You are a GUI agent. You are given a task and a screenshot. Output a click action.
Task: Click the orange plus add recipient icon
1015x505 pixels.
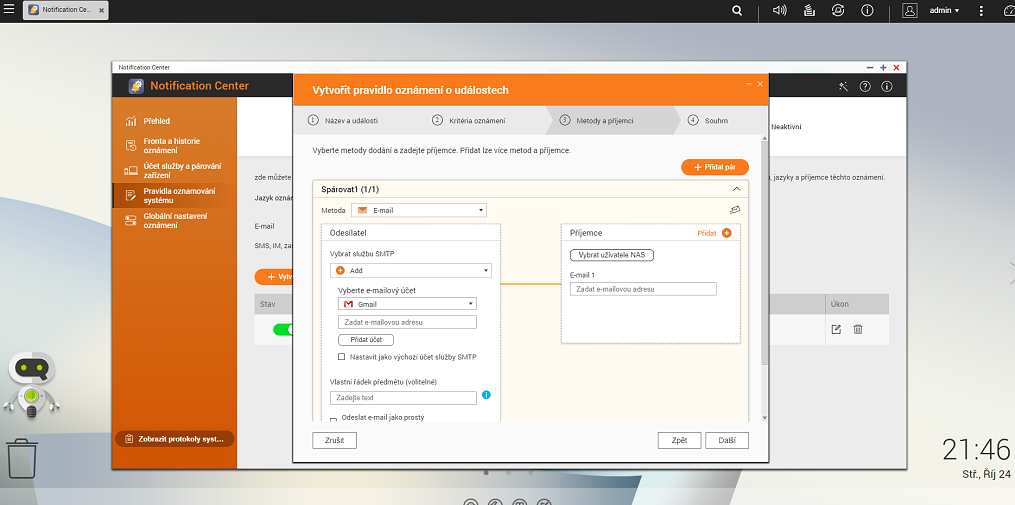point(726,233)
